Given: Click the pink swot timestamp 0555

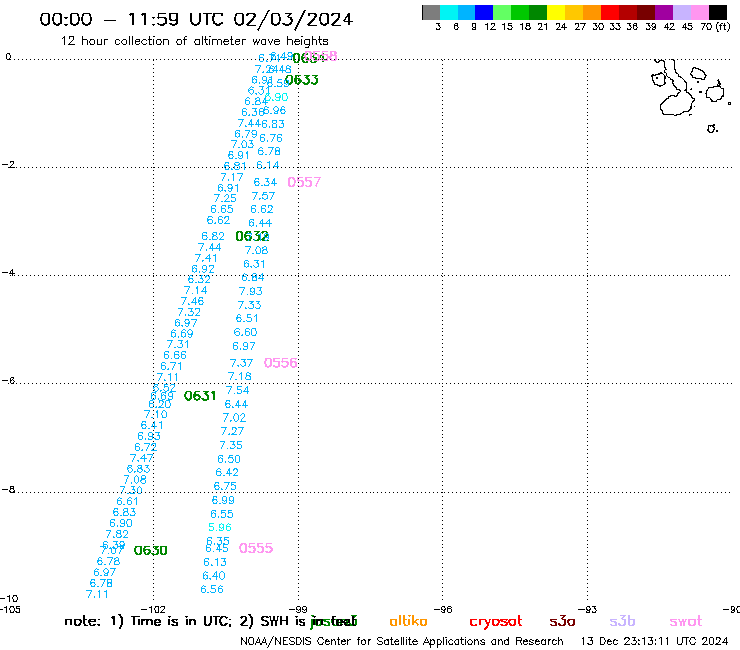Looking at the screenshot, I should 256,548.
